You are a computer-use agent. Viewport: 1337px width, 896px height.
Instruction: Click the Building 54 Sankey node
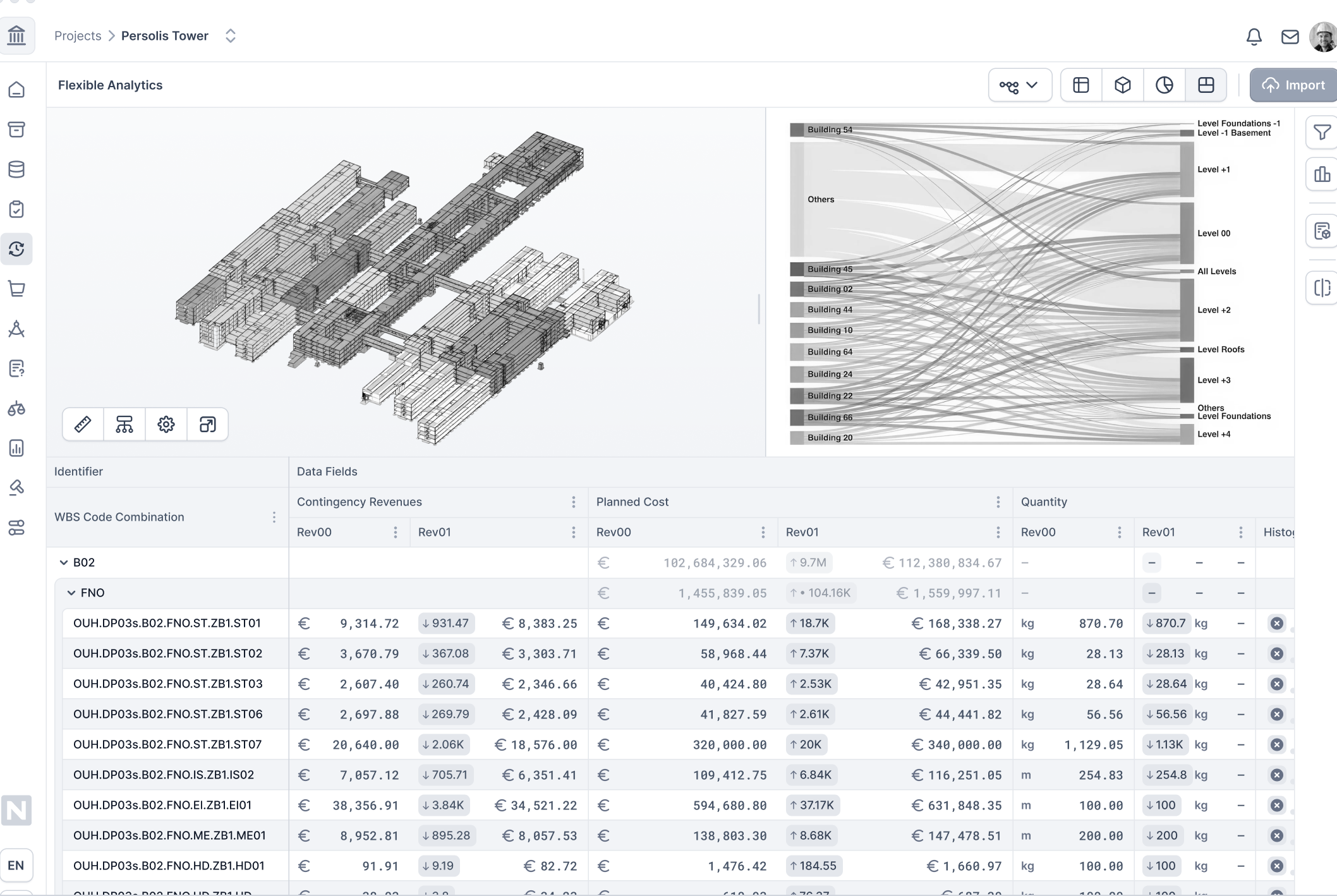point(797,130)
